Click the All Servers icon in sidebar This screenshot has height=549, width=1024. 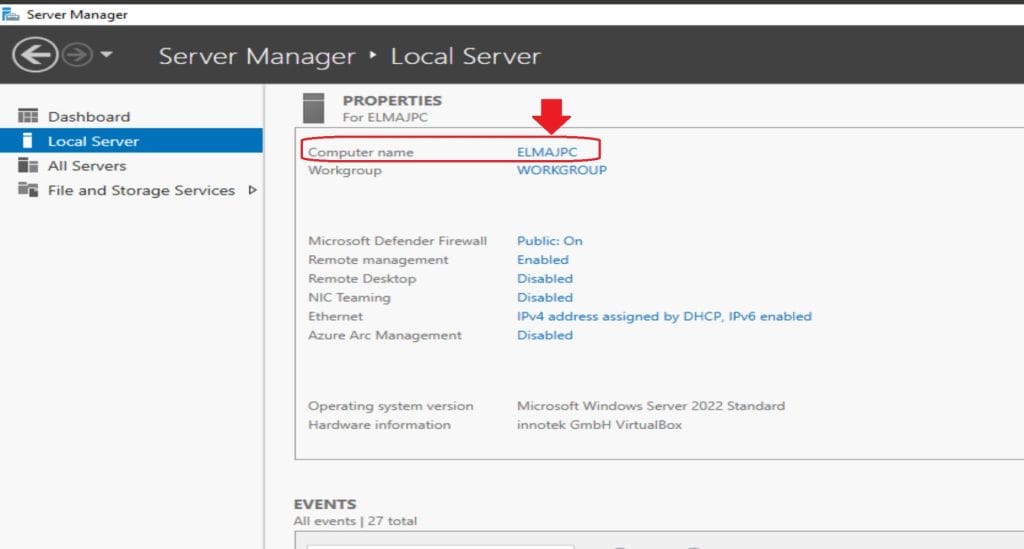(x=28, y=166)
